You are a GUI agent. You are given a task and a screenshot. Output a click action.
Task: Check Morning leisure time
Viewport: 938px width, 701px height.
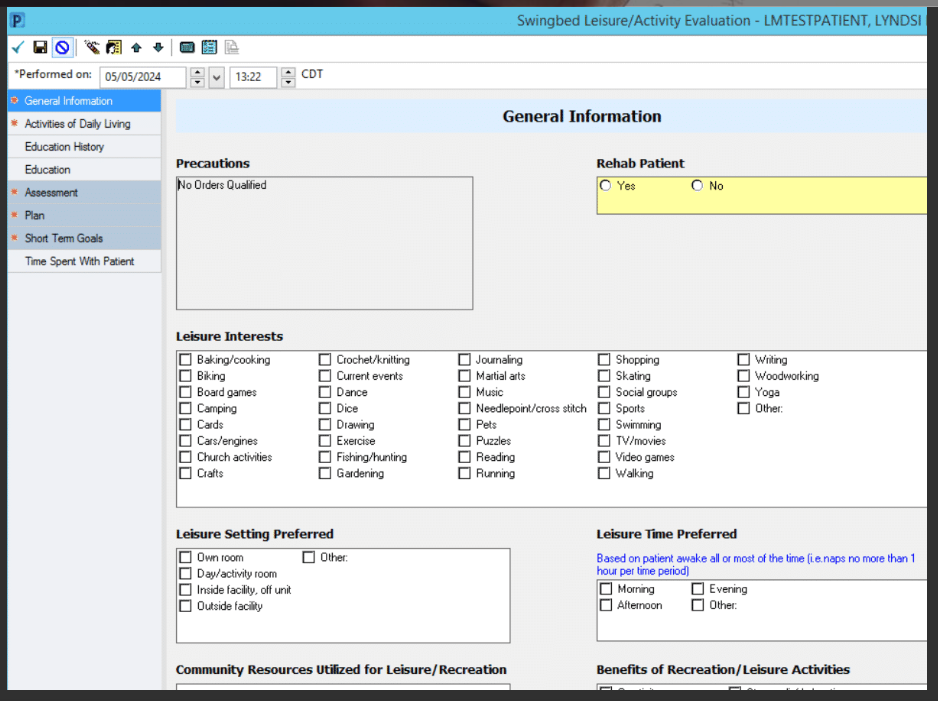click(606, 589)
